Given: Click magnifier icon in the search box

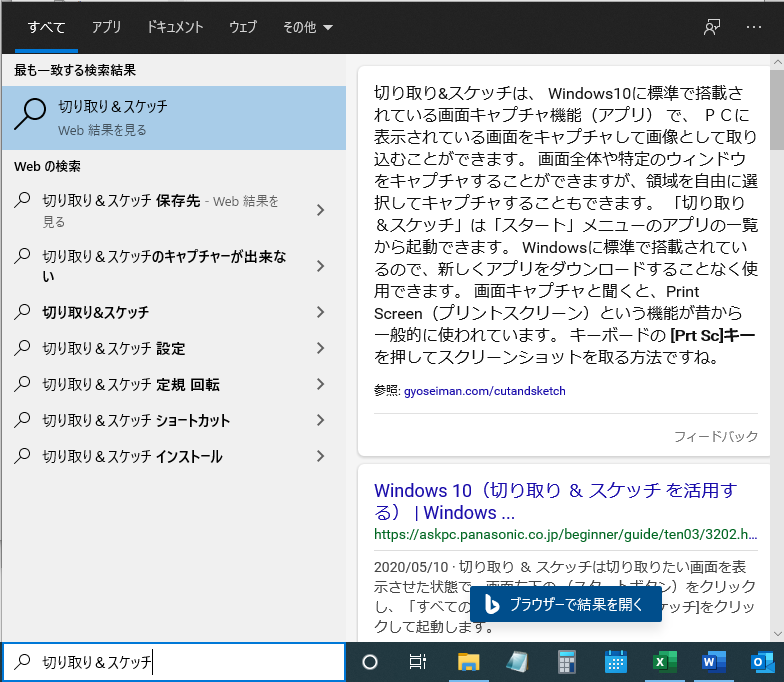Looking at the screenshot, I should 22,662.
